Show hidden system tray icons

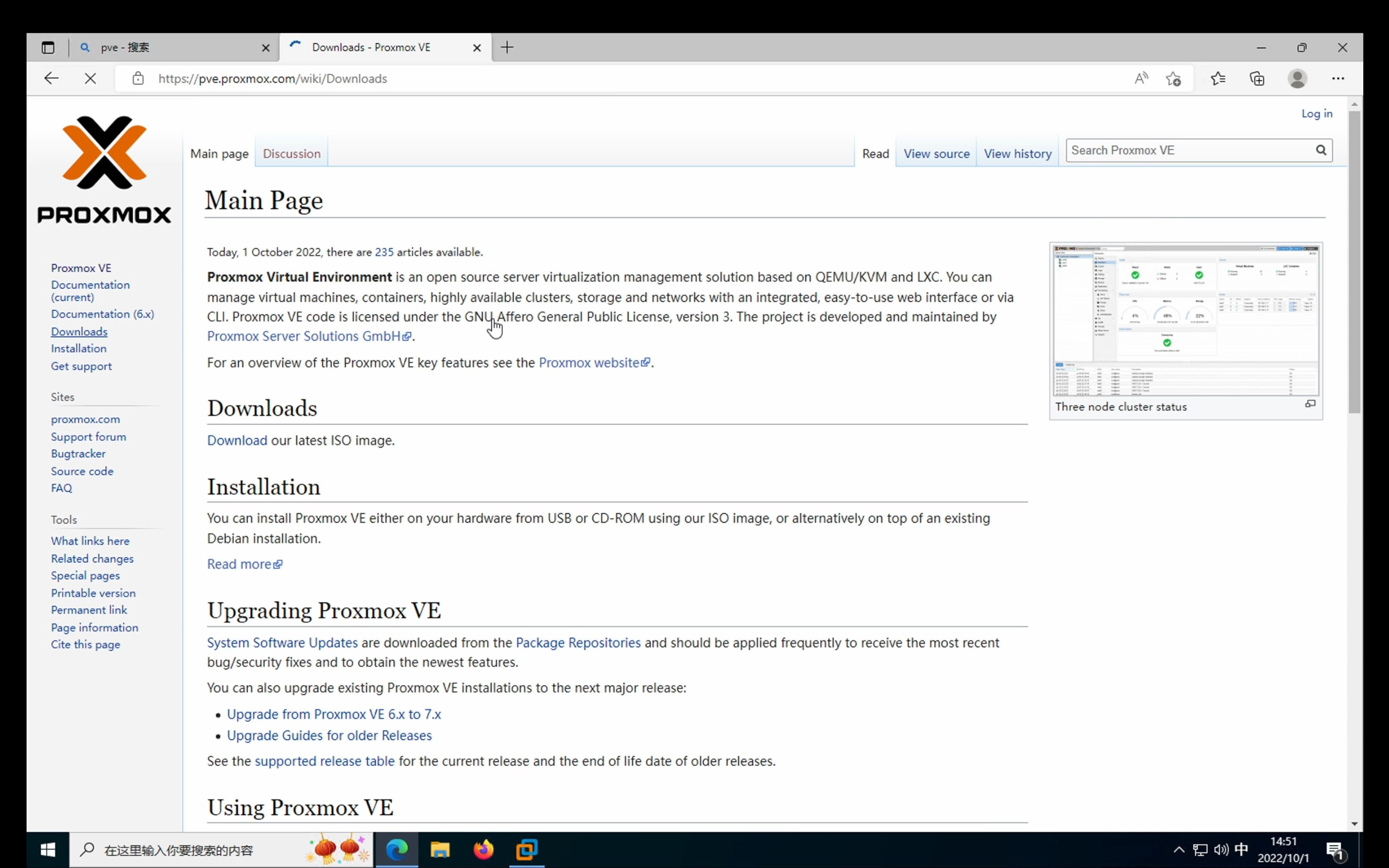(x=1178, y=850)
